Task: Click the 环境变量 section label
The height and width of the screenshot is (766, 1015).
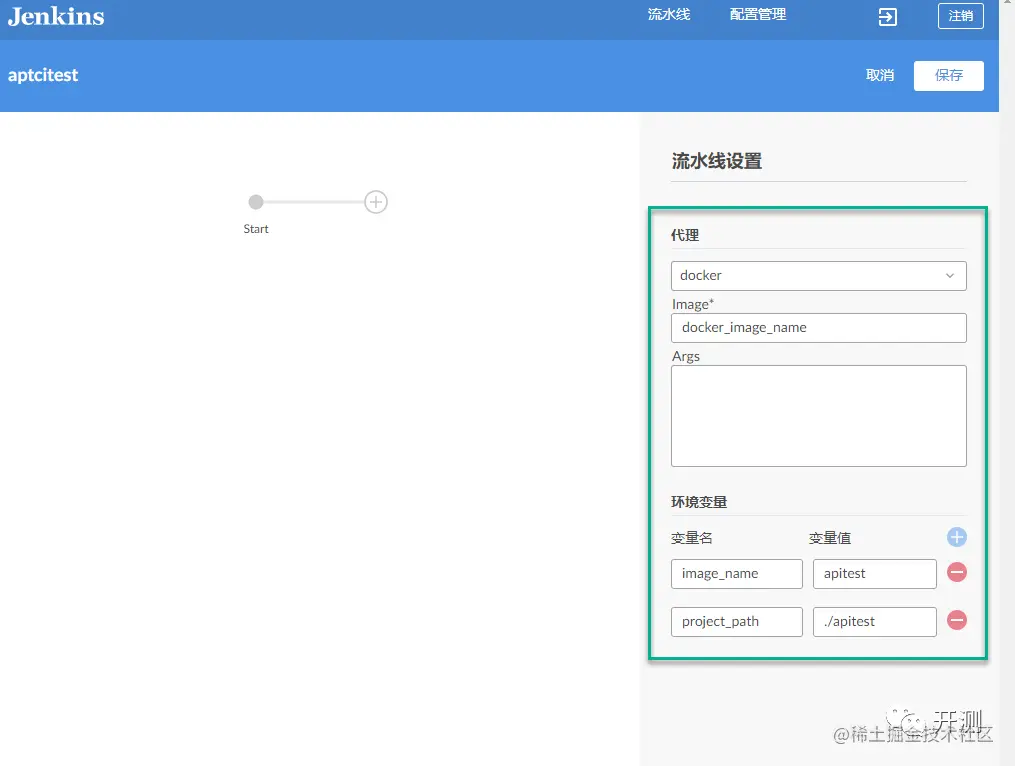Action: [x=699, y=502]
